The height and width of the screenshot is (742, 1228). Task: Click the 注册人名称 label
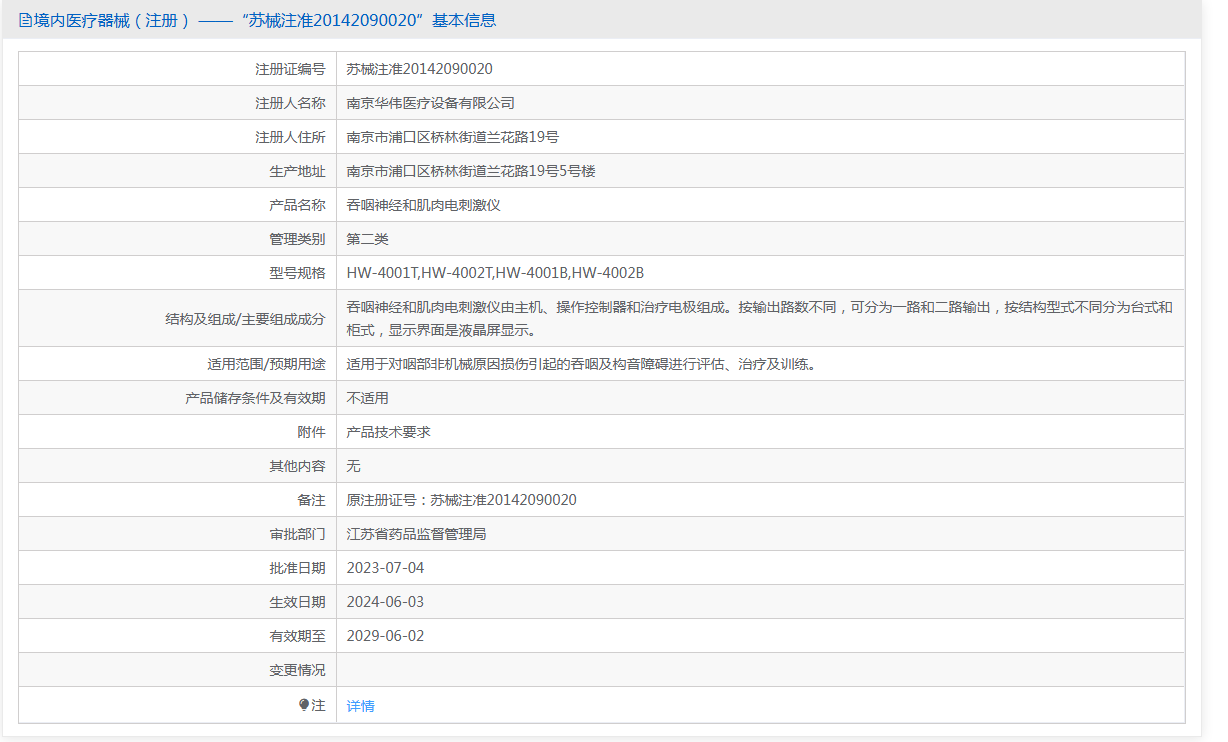click(x=290, y=103)
